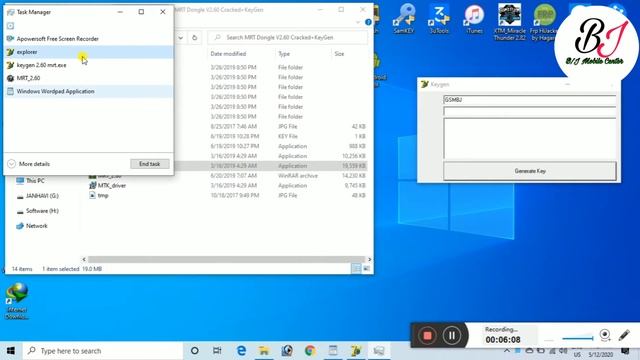
Task: Launch Google Chrome from taskbar
Action: pos(310,351)
